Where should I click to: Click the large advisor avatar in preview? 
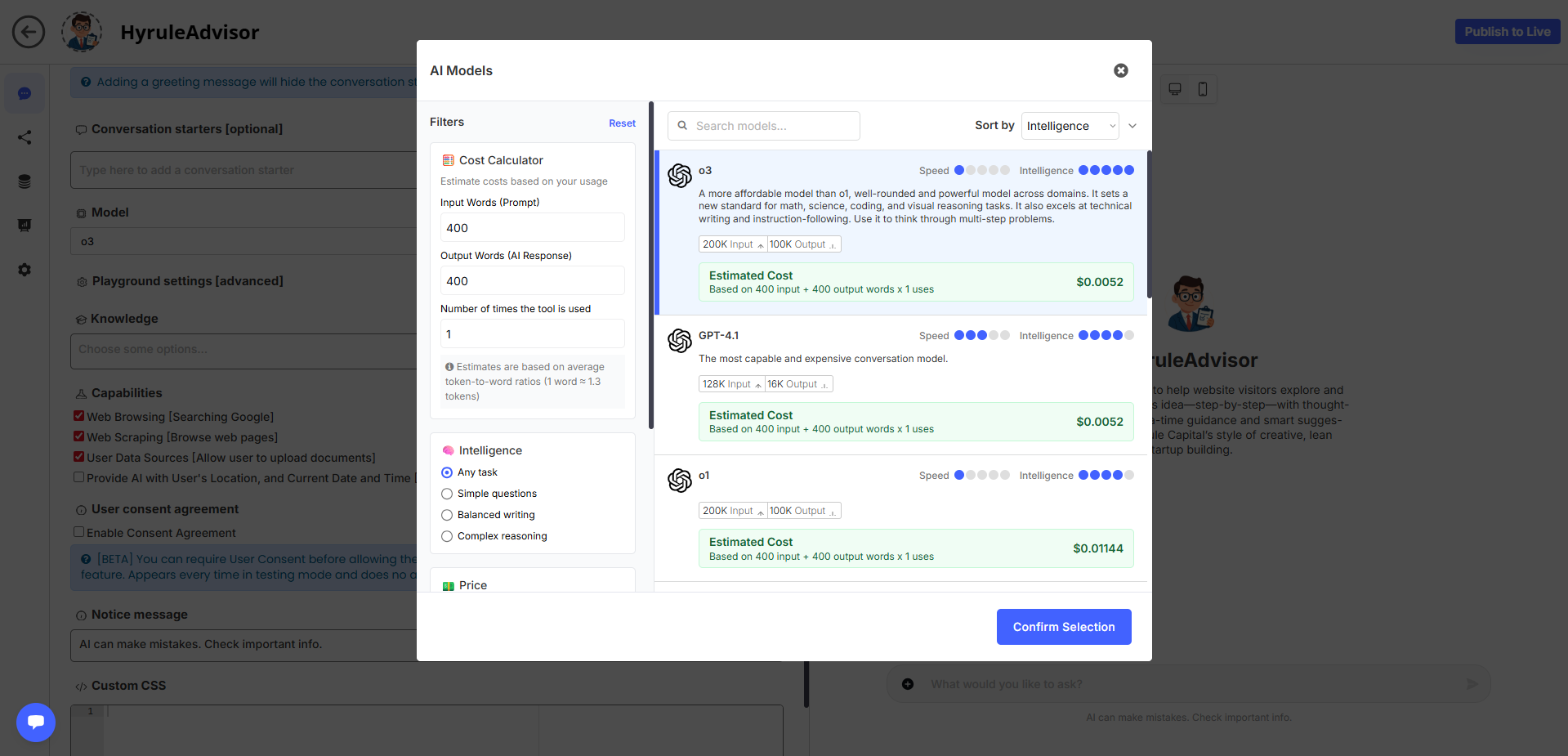[1190, 303]
